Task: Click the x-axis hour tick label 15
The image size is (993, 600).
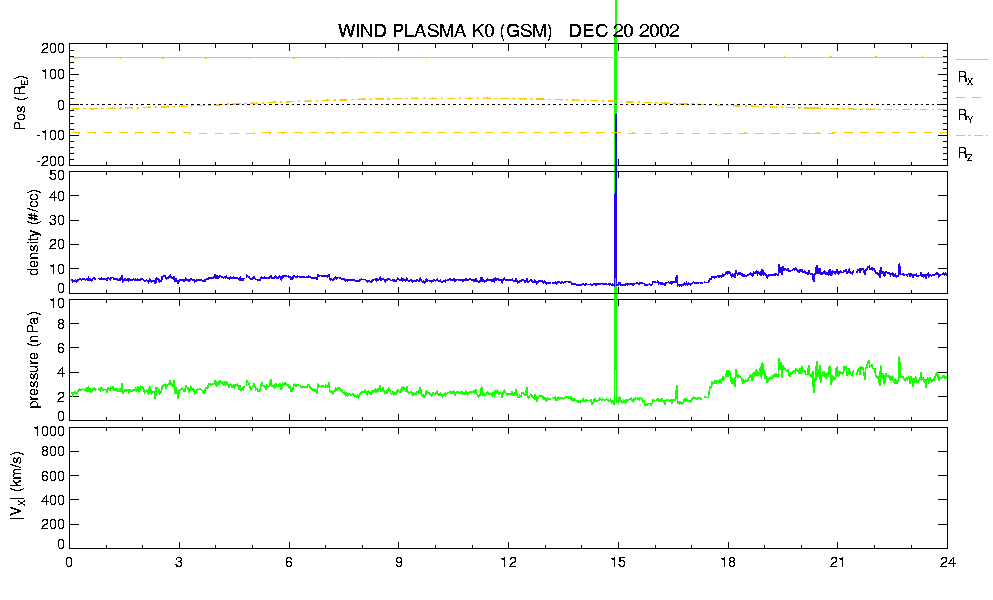Action: tap(618, 563)
